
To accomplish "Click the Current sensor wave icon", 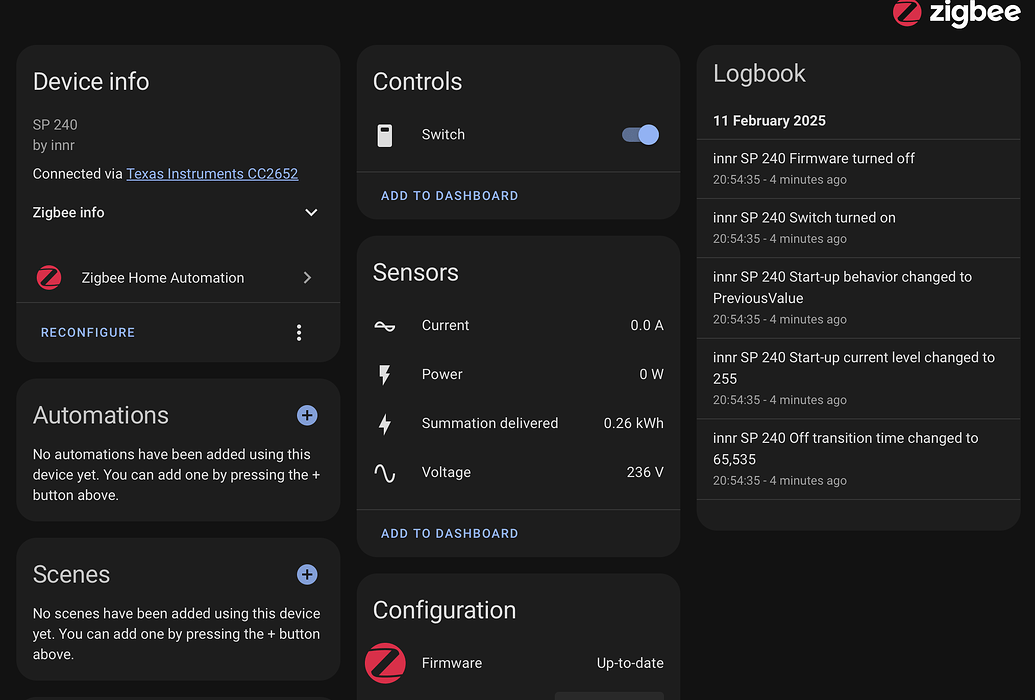I will pos(385,326).
